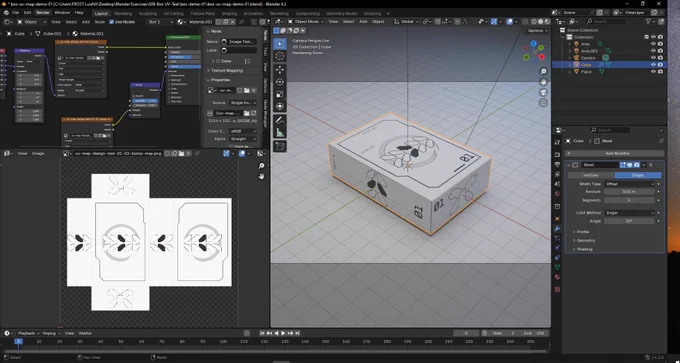Open the Help menu
The width and height of the screenshot is (680, 363).
pyautogui.click(x=79, y=13)
